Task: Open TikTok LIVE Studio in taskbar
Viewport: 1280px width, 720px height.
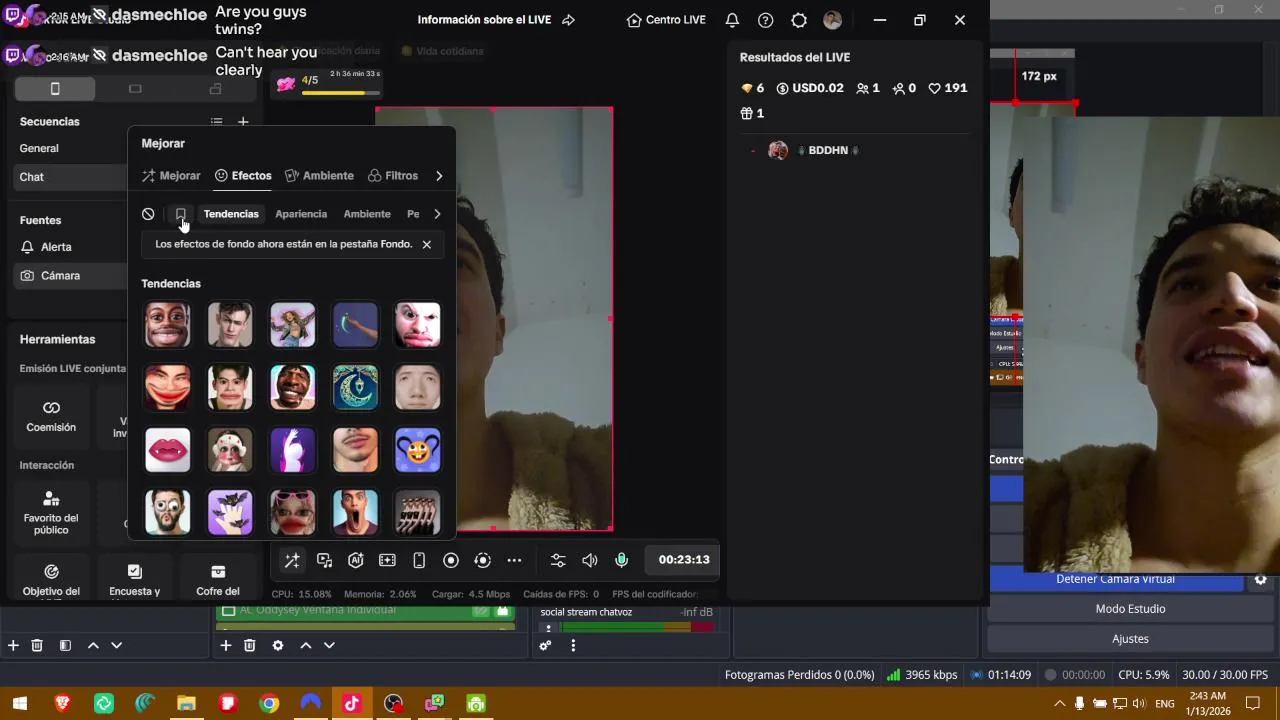Action: click(352, 704)
